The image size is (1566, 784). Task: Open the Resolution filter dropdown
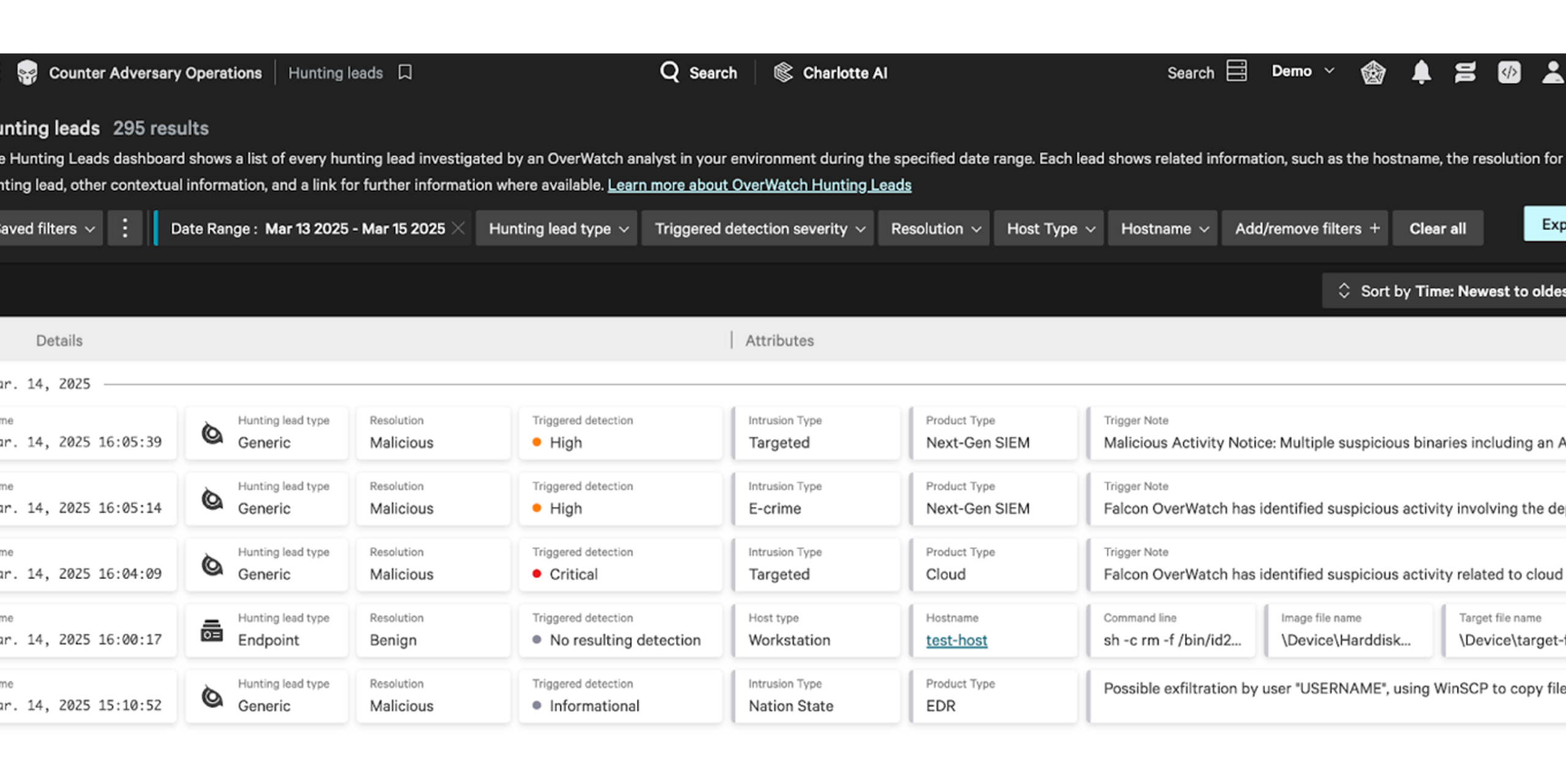pyautogui.click(x=933, y=229)
